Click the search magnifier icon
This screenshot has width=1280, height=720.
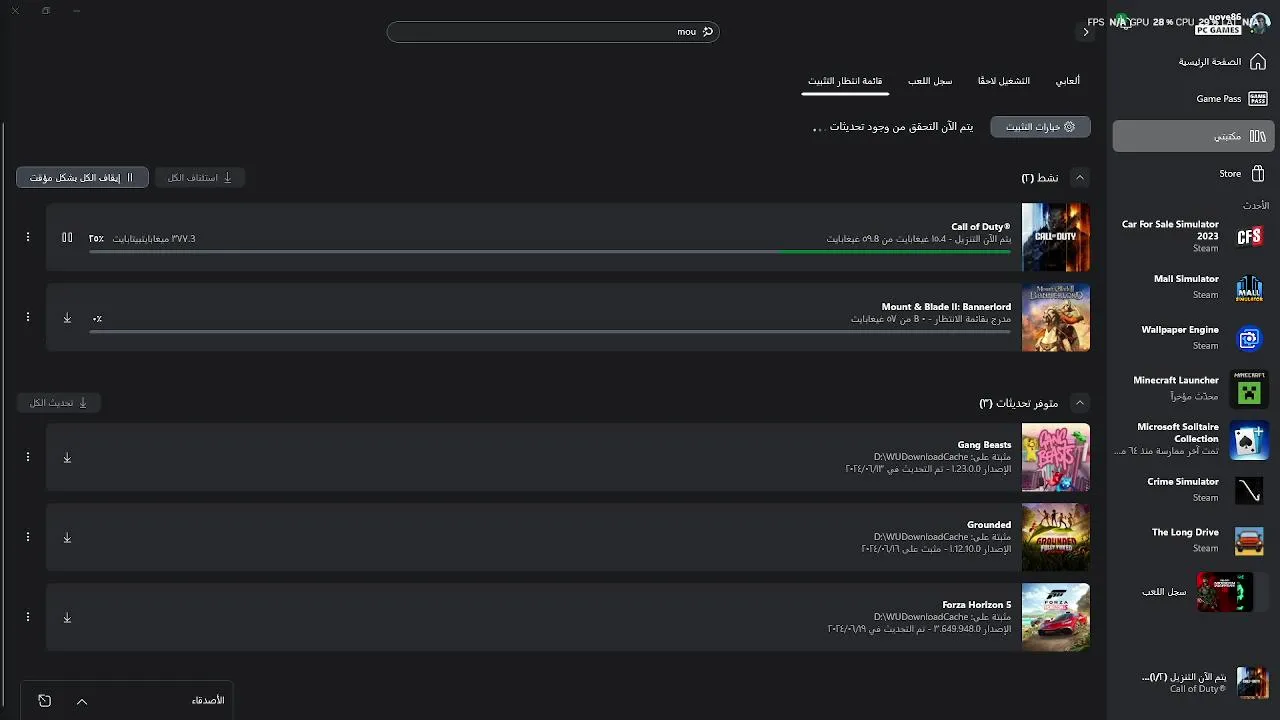(x=708, y=32)
